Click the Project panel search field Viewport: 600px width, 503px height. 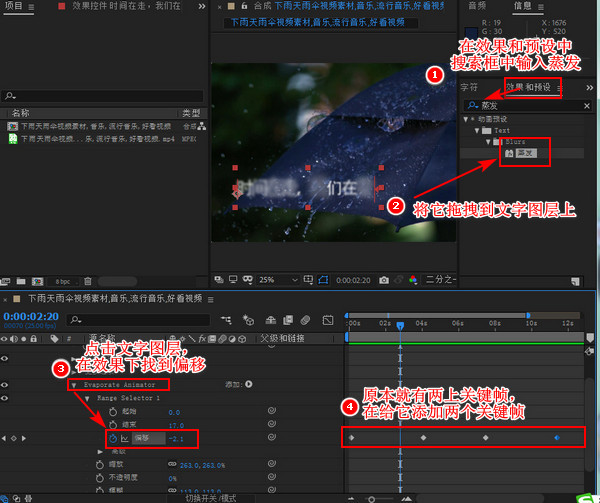click(x=102, y=96)
